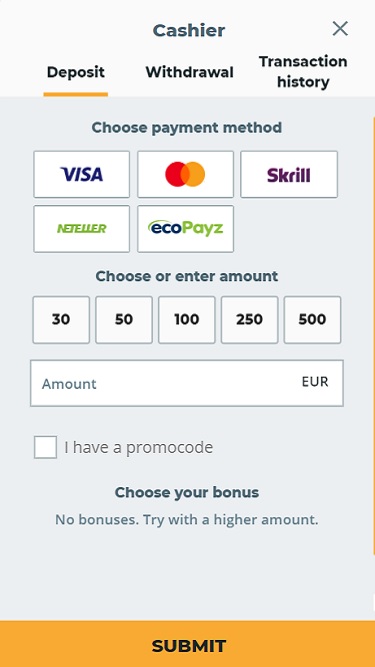
Task: Select the 30 amount preset
Action: pyautogui.click(x=61, y=319)
